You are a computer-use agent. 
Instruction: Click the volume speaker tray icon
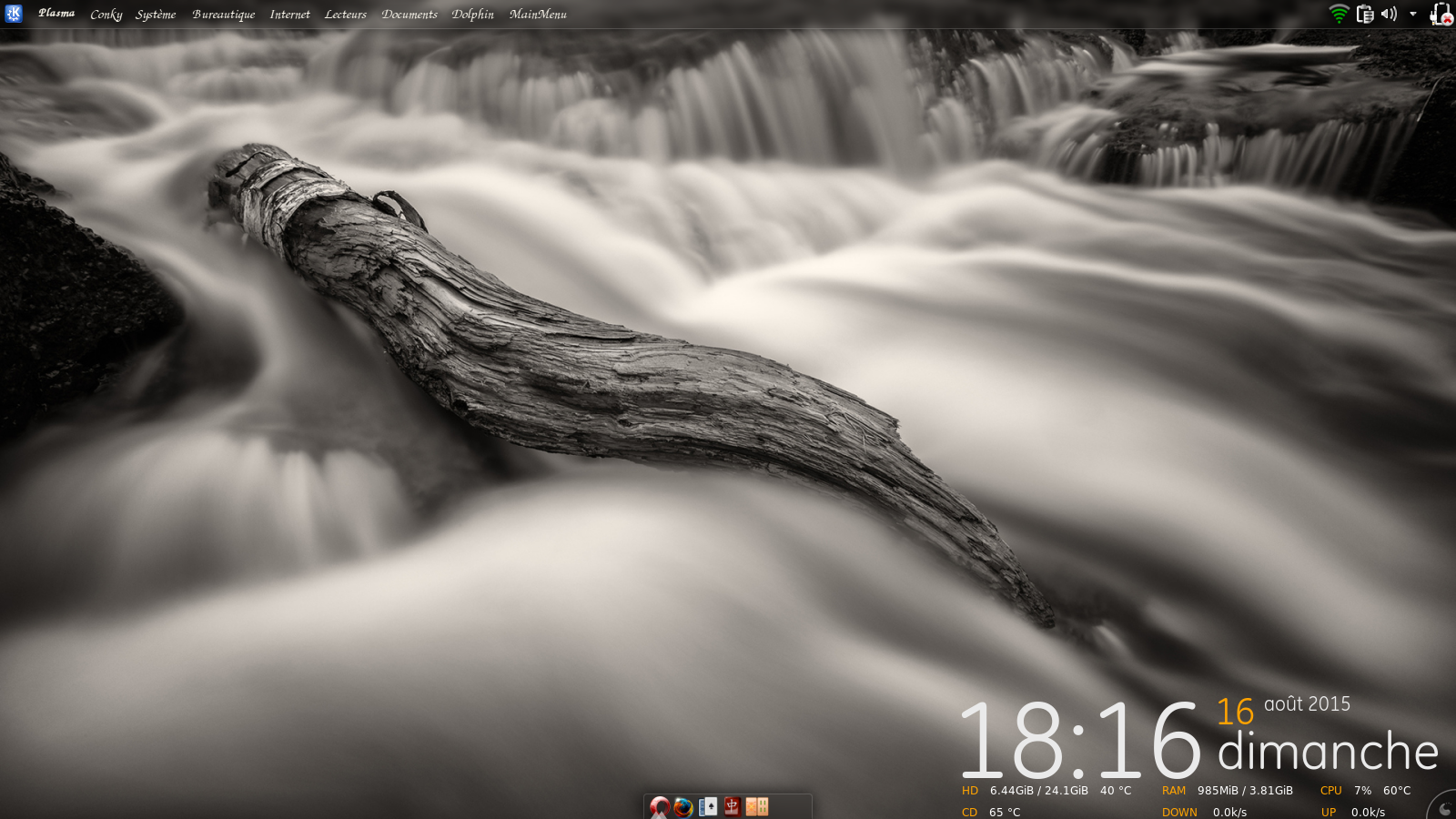tap(1389, 14)
